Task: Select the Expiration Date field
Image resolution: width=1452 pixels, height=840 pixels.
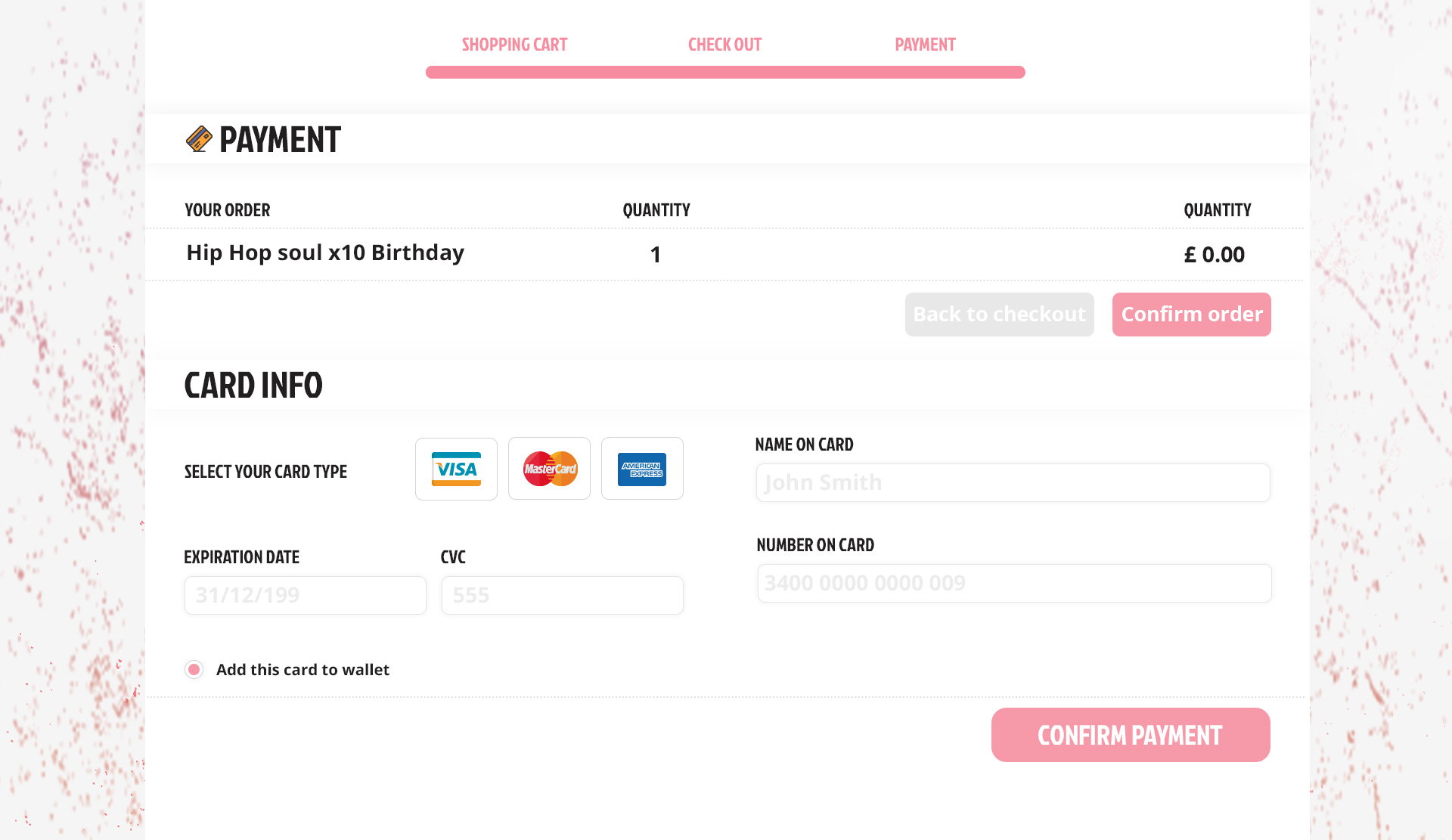Action: click(305, 595)
